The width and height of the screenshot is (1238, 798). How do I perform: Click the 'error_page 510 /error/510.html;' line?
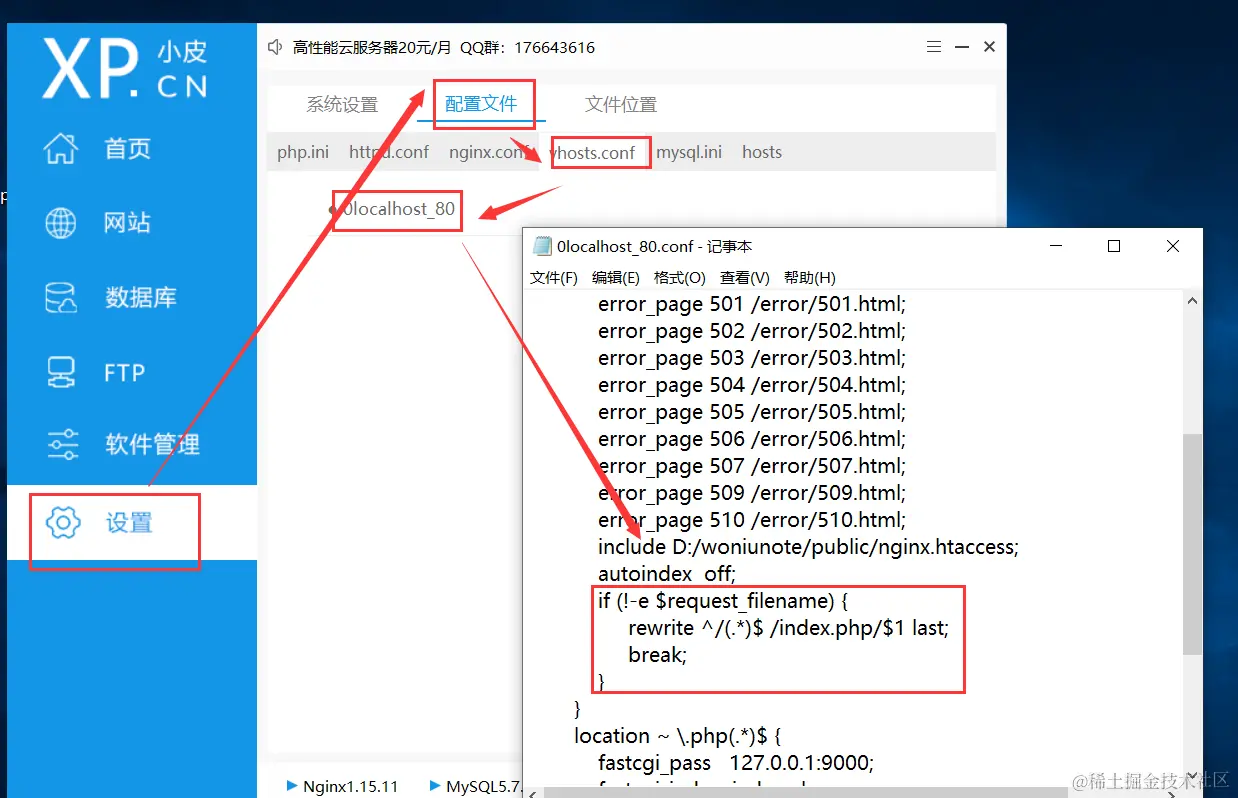(752, 520)
